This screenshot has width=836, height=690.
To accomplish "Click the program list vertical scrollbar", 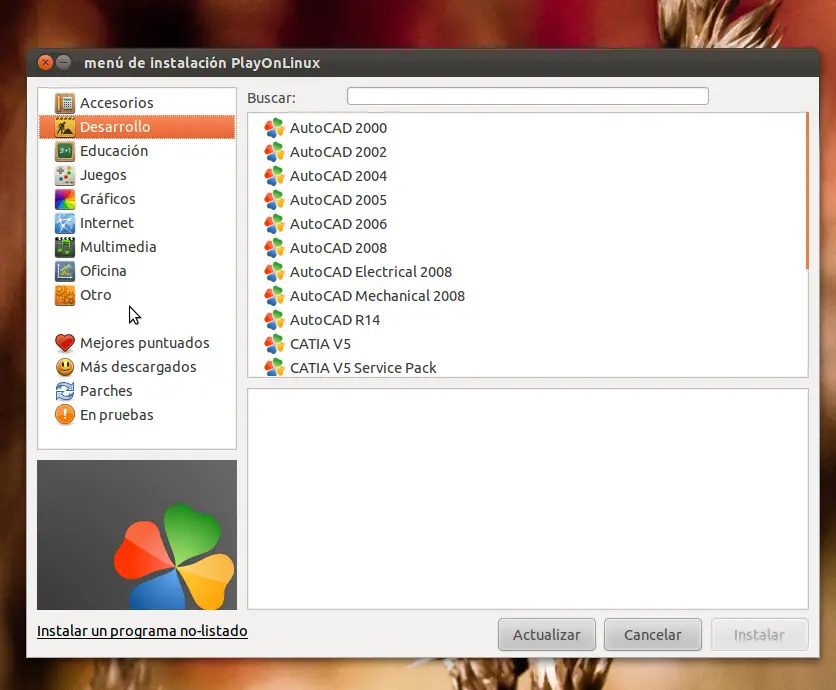I will pyautogui.click(x=807, y=191).
